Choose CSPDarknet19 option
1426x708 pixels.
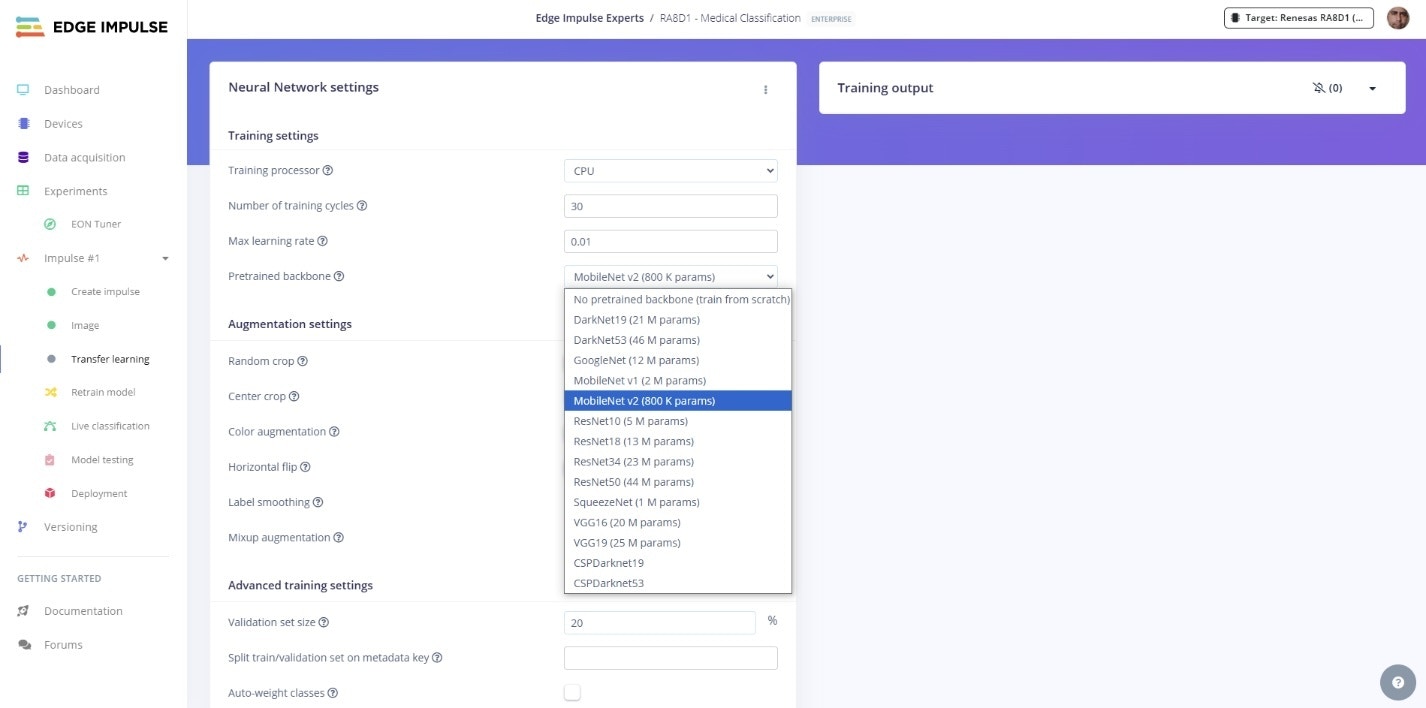pos(678,563)
